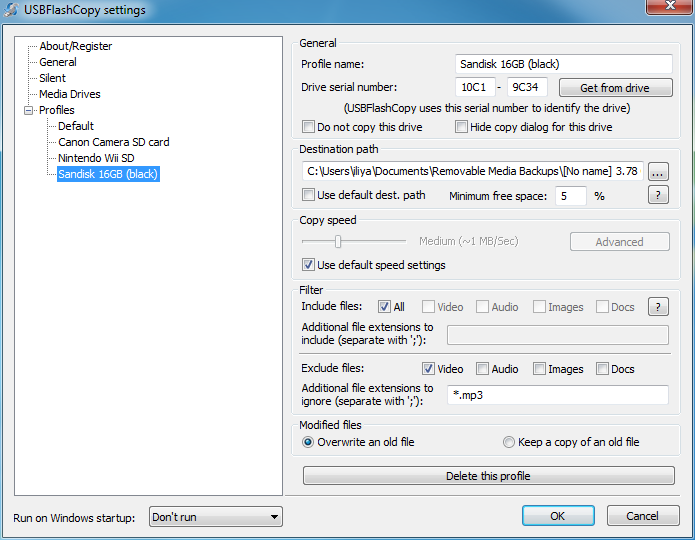Click the serial number field containing 9C34
Screen dimensions: 695x540
[x=527, y=87]
